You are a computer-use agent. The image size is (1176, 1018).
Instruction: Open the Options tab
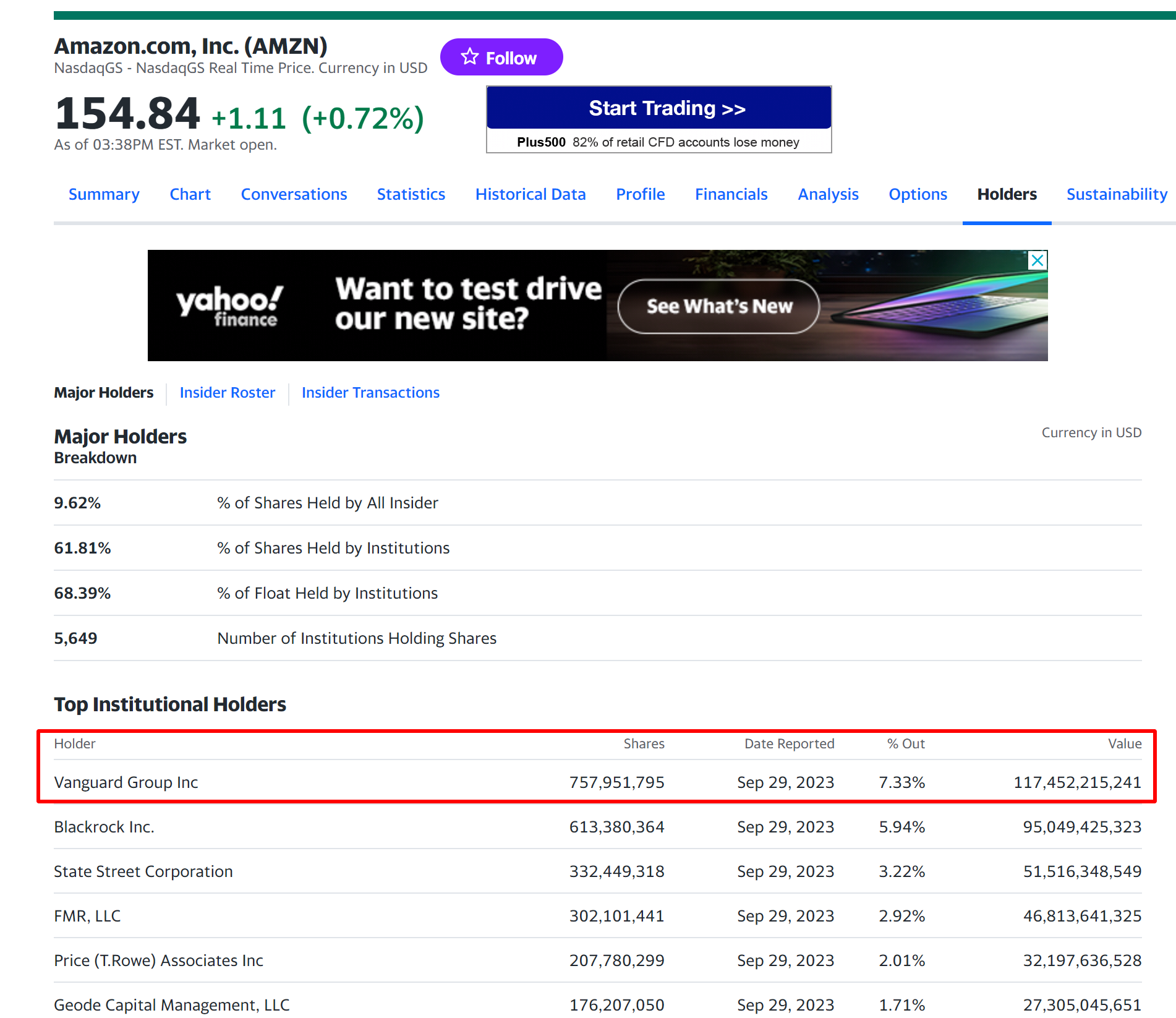(918, 194)
